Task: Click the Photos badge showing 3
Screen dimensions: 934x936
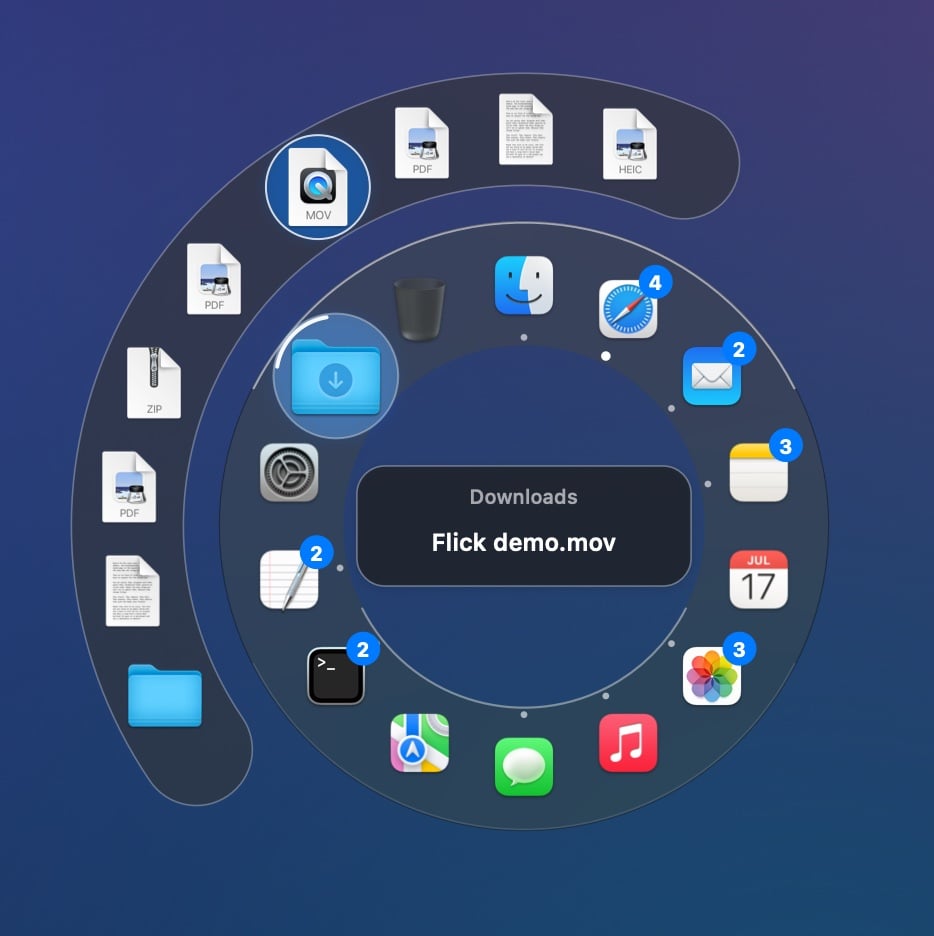Action: [x=739, y=649]
